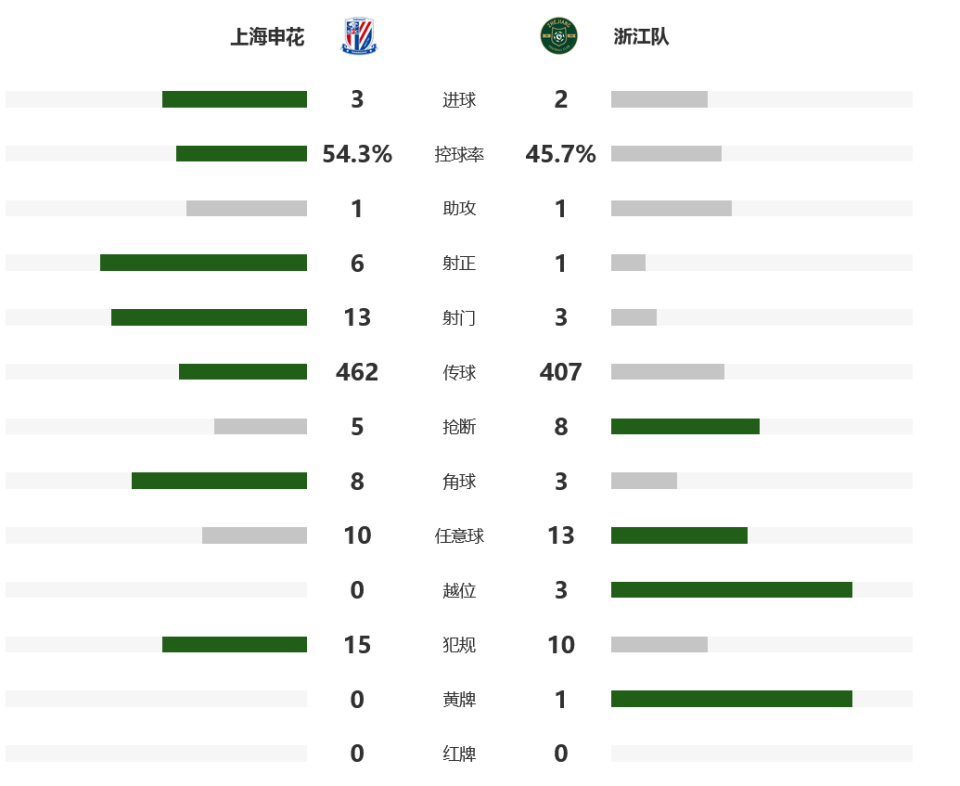Click the 进球 stat label
The height and width of the screenshot is (786, 960).
click(x=459, y=100)
